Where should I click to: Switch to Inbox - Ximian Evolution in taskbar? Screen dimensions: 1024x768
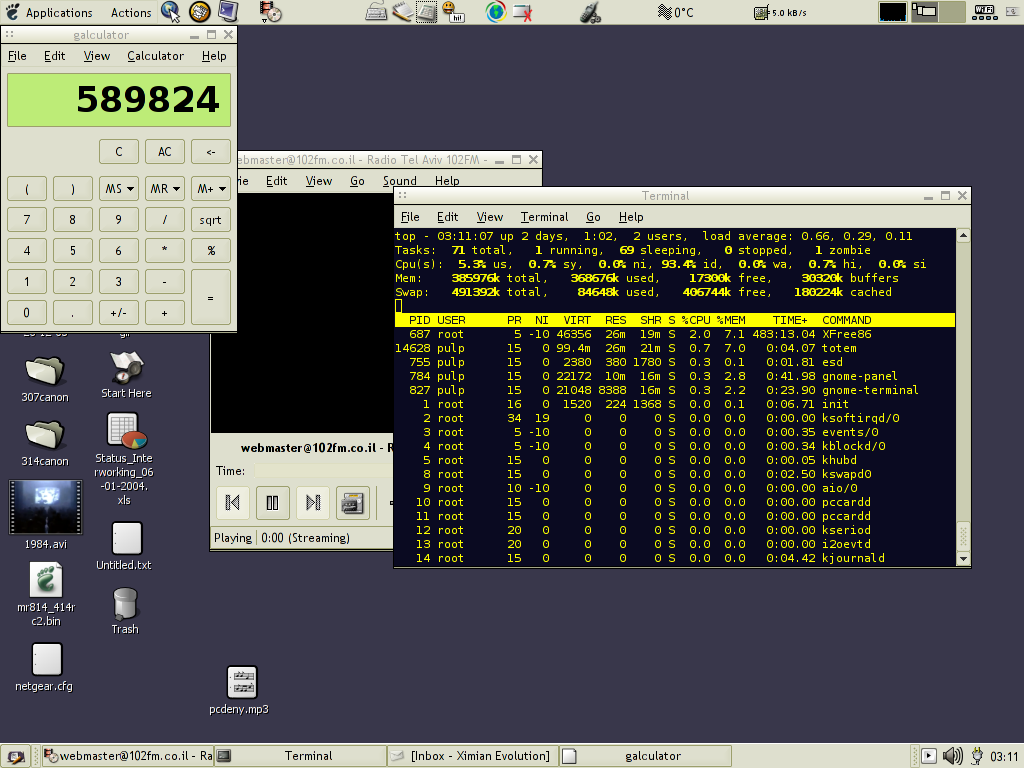click(x=470, y=756)
